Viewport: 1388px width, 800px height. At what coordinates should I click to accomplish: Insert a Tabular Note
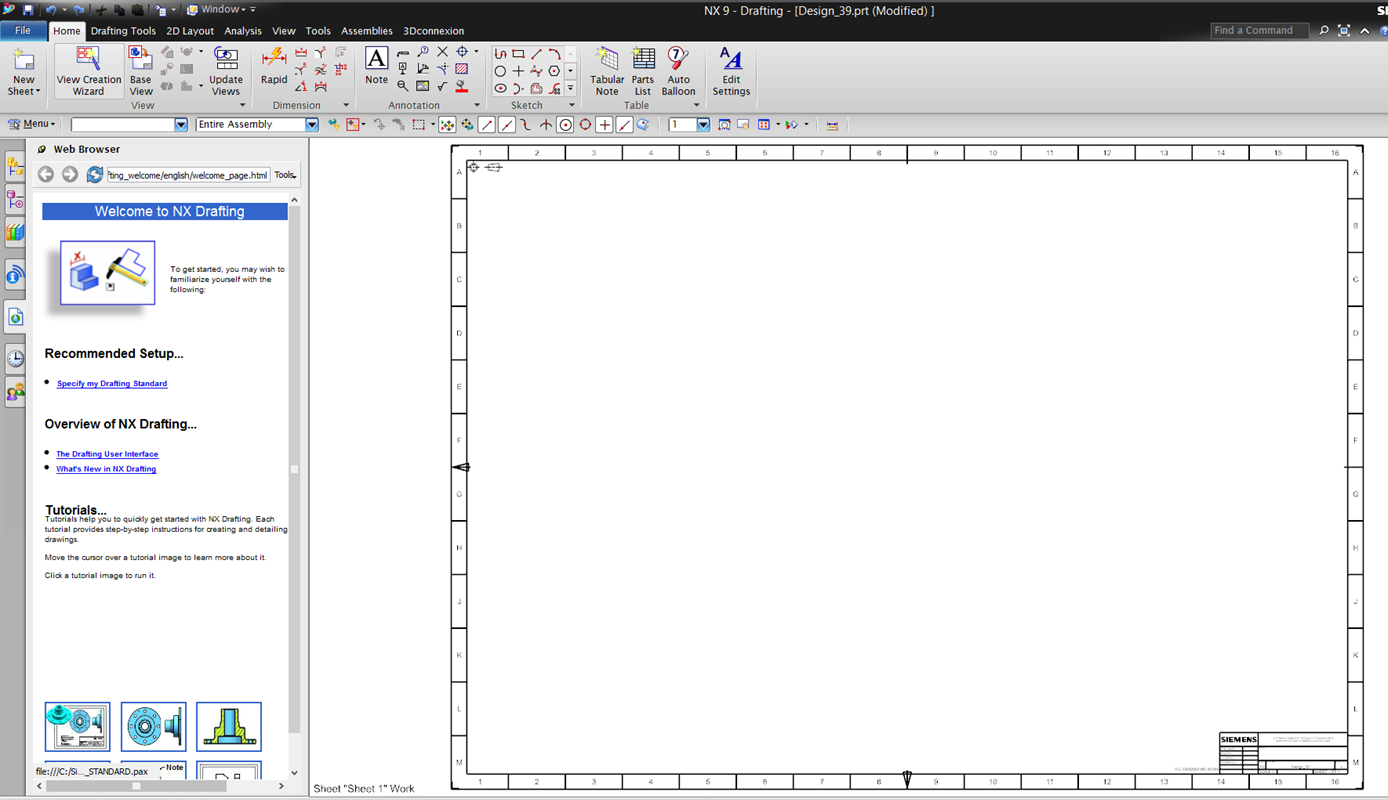pyautogui.click(x=607, y=71)
